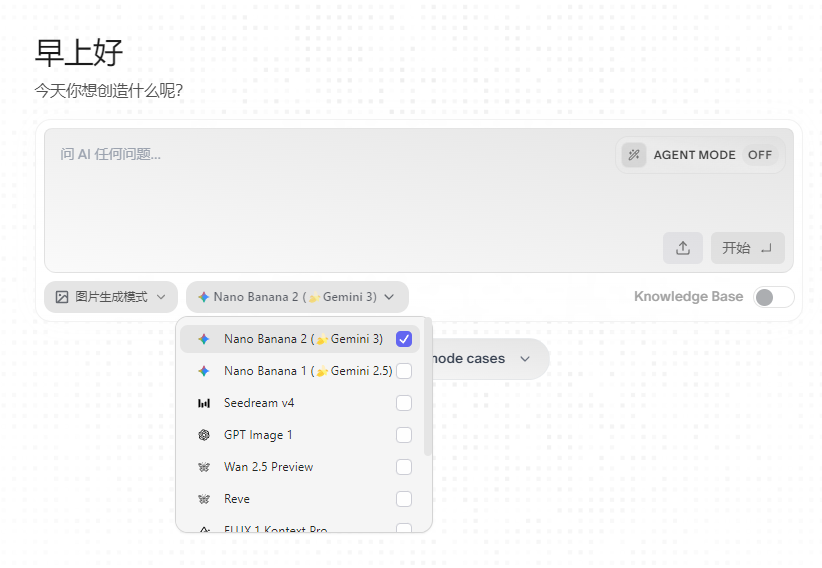Screen dimensions: 822x568
Task: Click the 开始 start button
Action: [748, 248]
